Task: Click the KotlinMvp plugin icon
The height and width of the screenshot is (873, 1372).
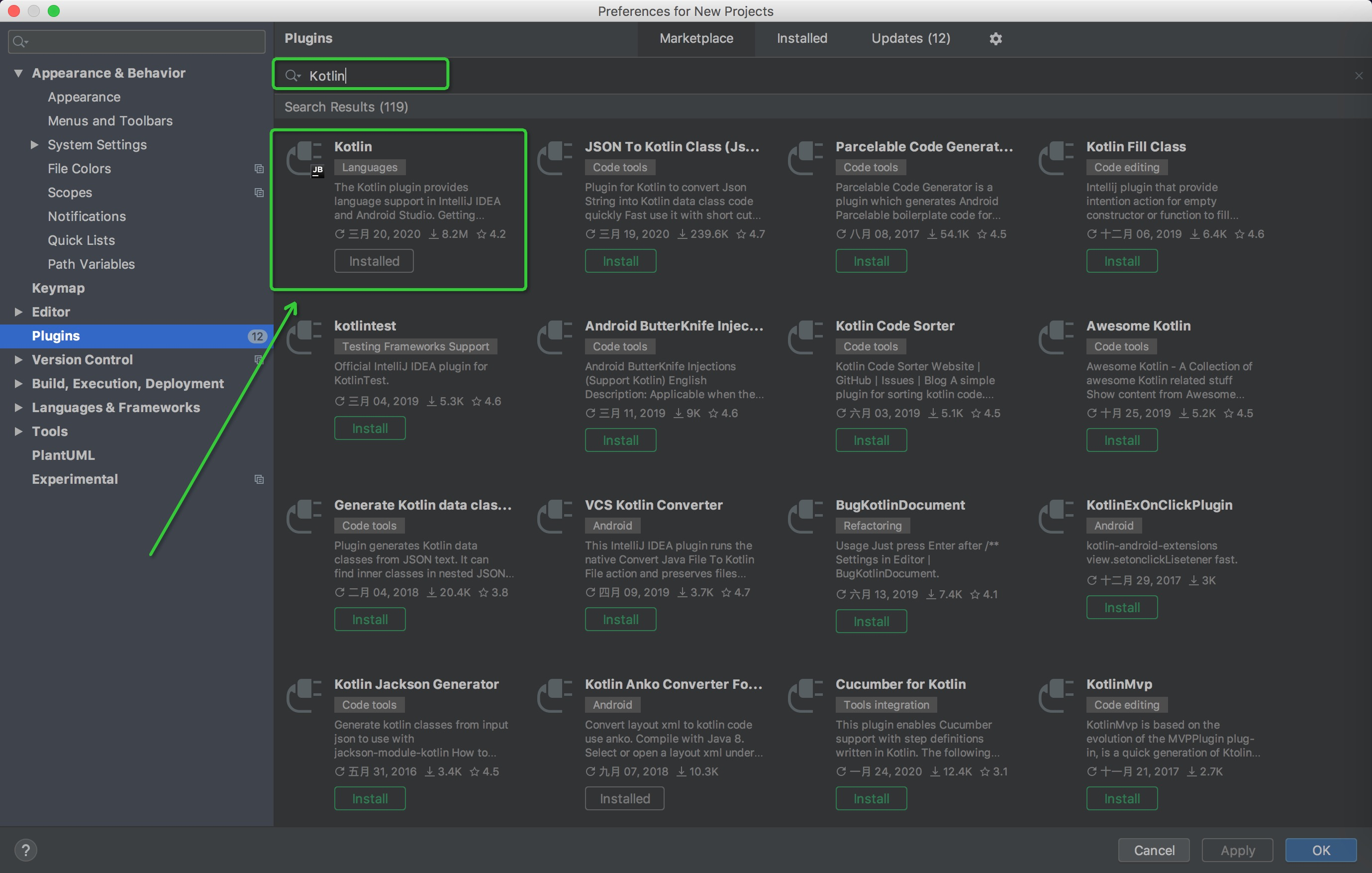Action: (1056, 695)
